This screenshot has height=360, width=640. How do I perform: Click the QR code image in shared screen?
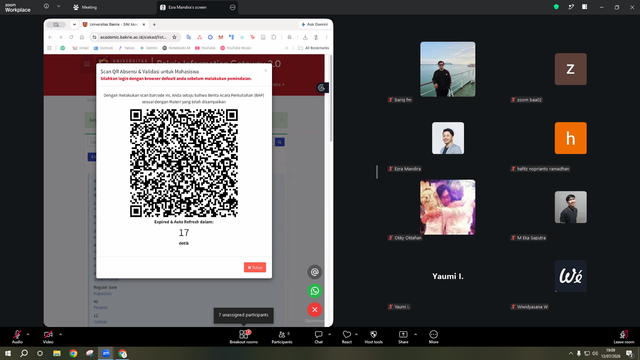tap(184, 163)
